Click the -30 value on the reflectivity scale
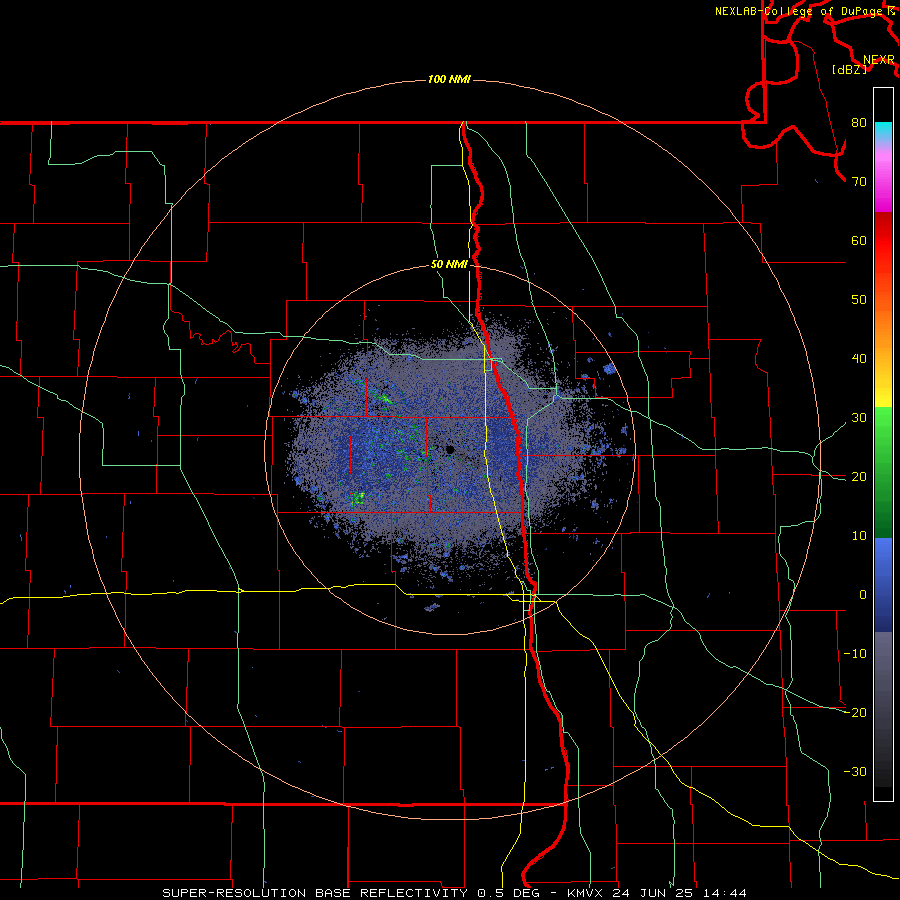This screenshot has width=900, height=900. coord(855,772)
